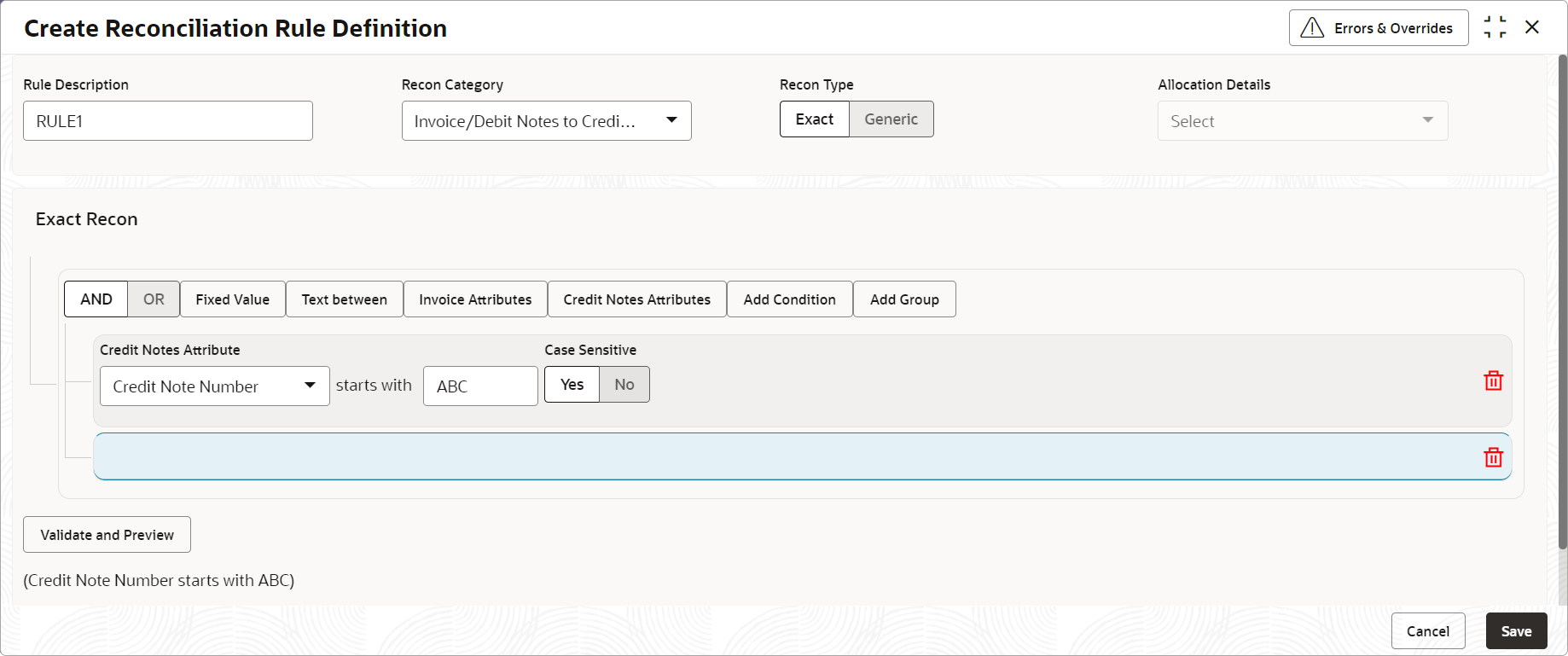Switch recon type to Generic
This screenshot has width=1568, height=656.
click(x=891, y=119)
